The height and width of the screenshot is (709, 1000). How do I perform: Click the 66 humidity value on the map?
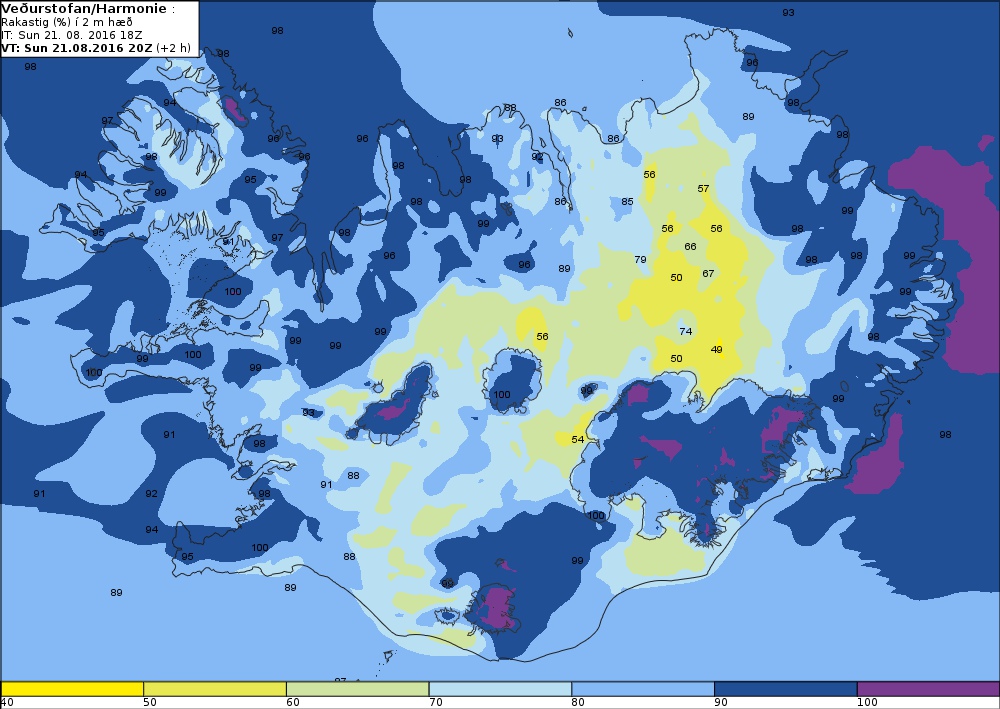click(690, 247)
